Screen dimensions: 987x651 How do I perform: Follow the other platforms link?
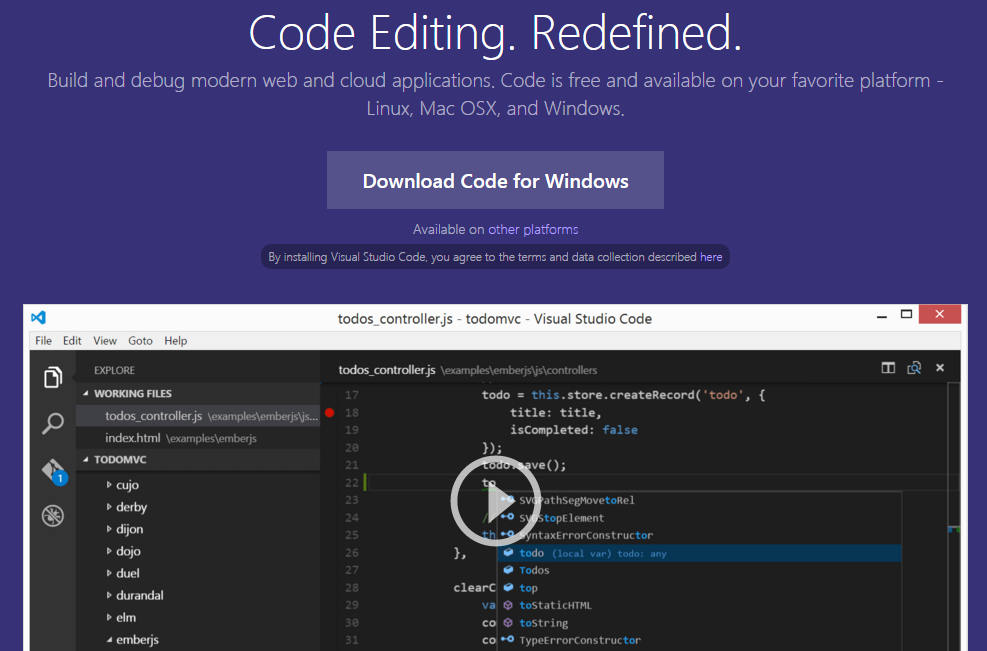533,229
